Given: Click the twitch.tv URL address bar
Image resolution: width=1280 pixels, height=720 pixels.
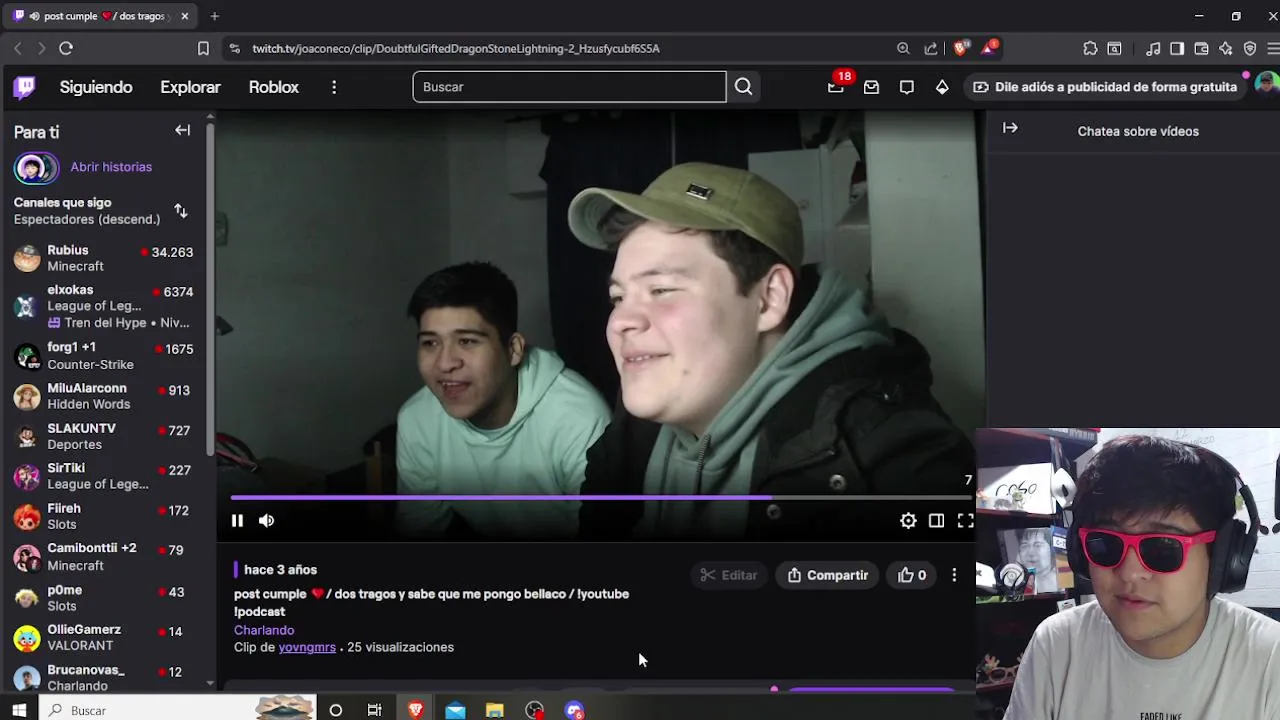Looking at the screenshot, I should tap(456, 48).
